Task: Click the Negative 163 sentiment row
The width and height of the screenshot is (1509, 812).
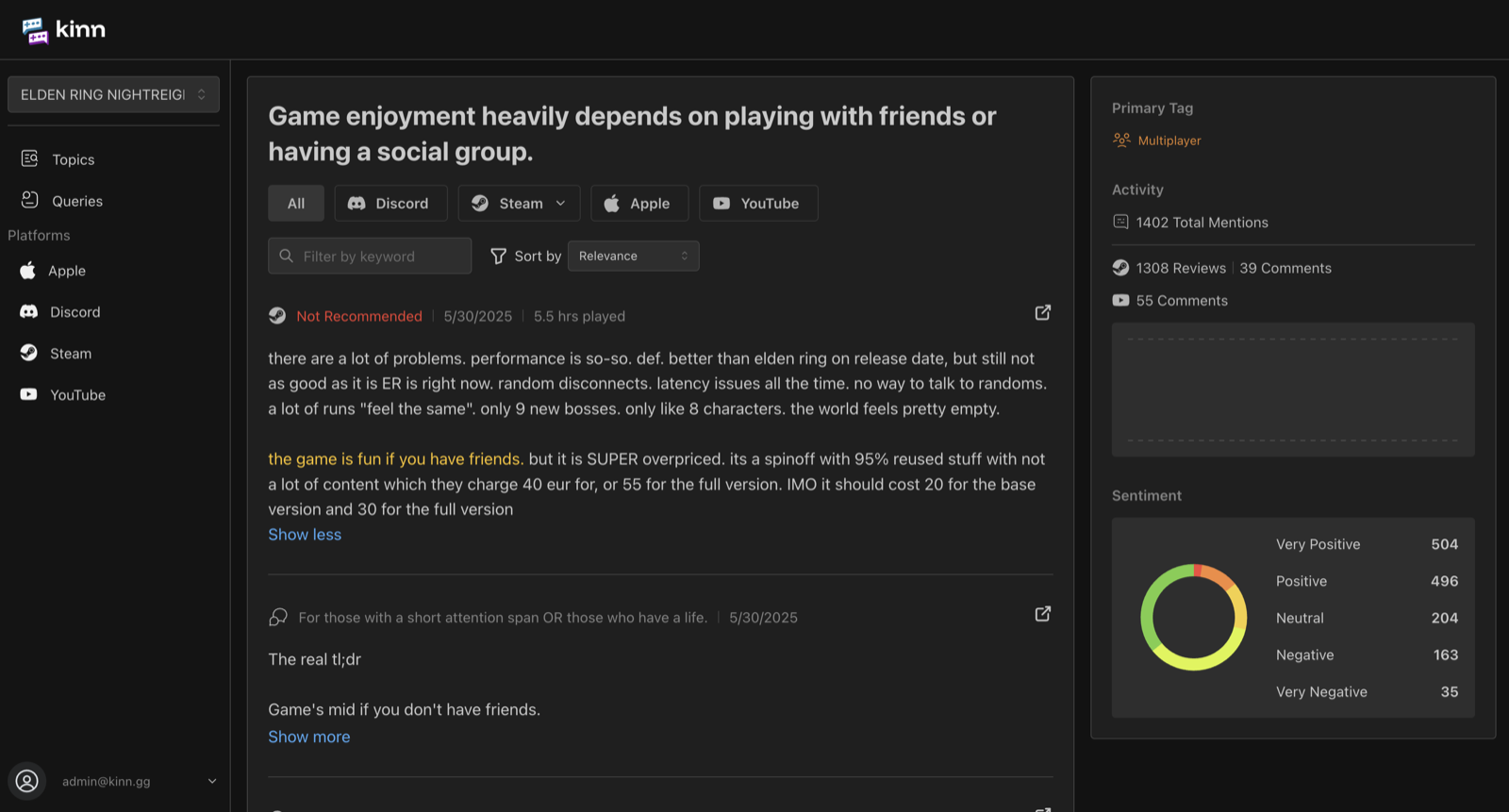Action: point(1367,655)
